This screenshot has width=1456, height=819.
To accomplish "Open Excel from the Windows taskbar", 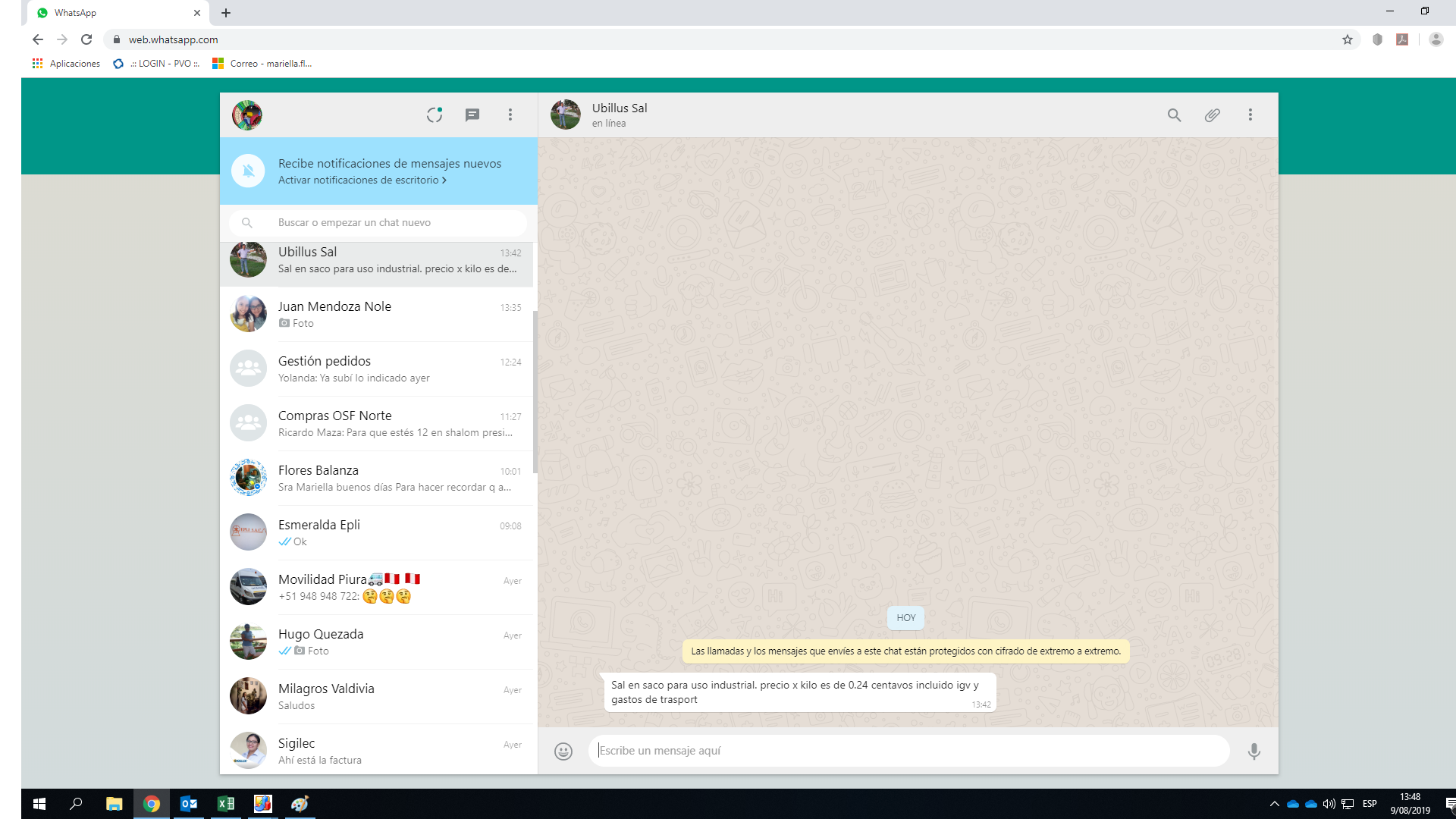I will (226, 804).
